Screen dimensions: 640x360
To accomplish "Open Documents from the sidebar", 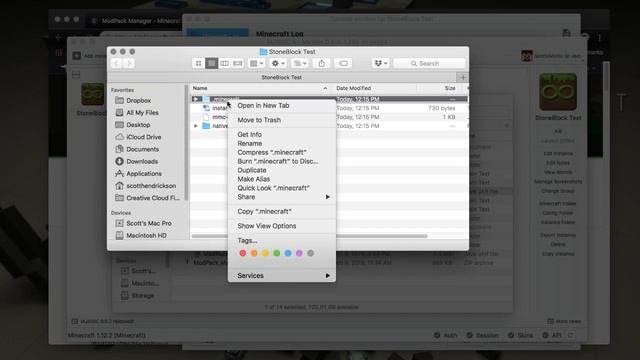I will pos(142,149).
